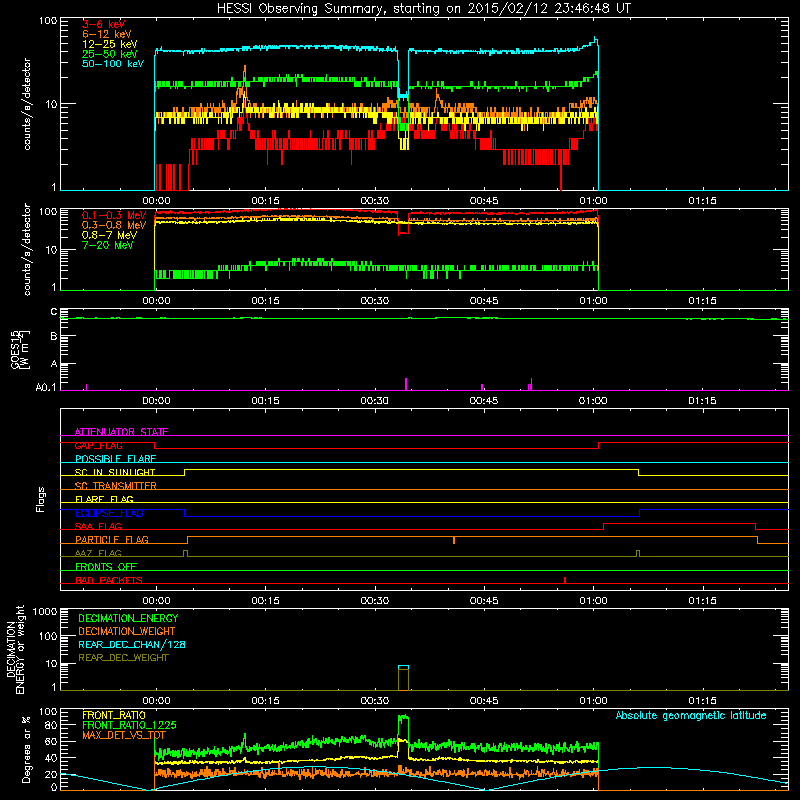
Task: Click the REAR_DEC_CHAN/128 legend label
Action: pyautogui.click(x=132, y=644)
